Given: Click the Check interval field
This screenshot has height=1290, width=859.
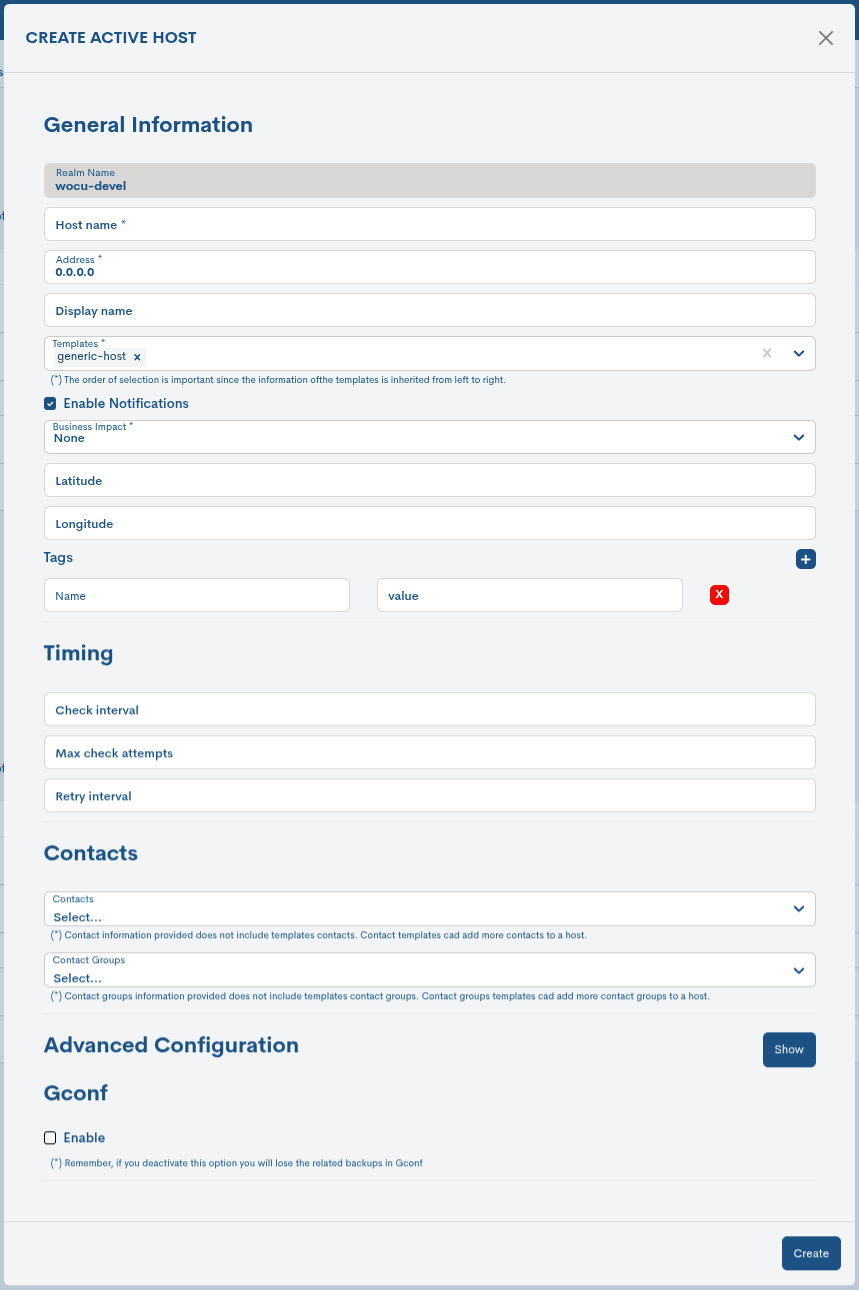Looking at the screenshot, I should coord(429,710).
